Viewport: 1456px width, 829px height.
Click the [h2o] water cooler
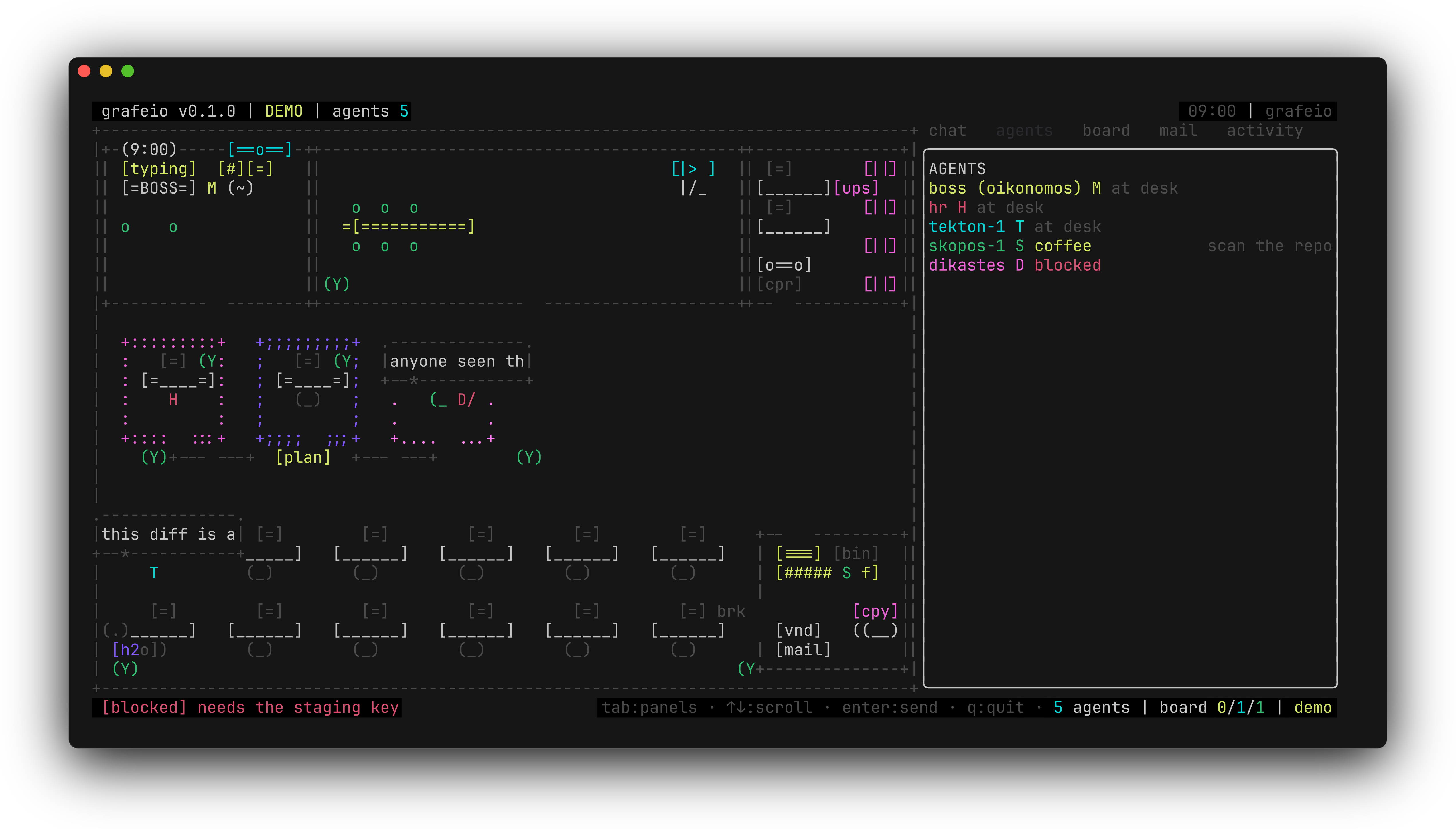[135, 650]
